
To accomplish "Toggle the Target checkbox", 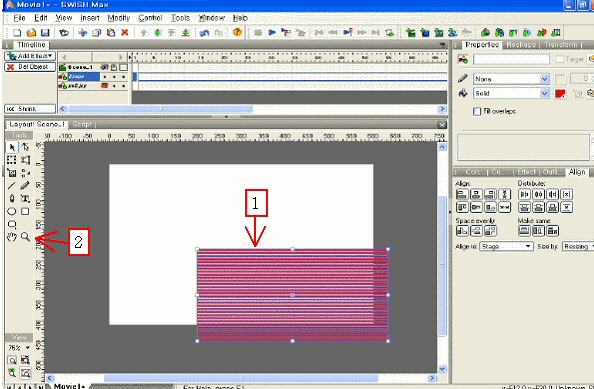I will pos(560,59).
